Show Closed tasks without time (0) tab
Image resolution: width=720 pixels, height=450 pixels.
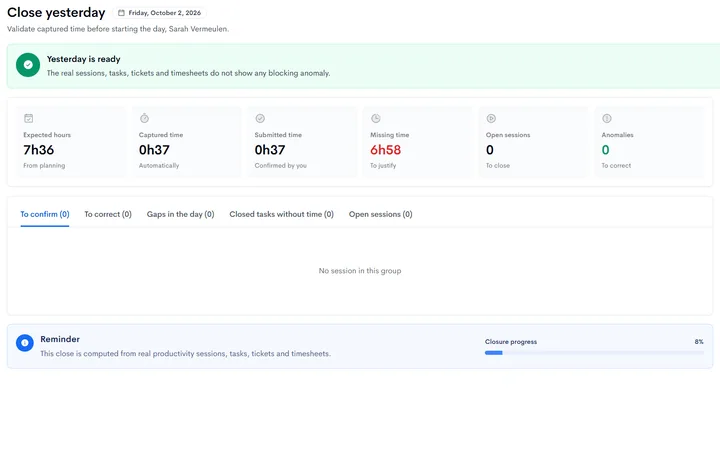pos(281,214)
